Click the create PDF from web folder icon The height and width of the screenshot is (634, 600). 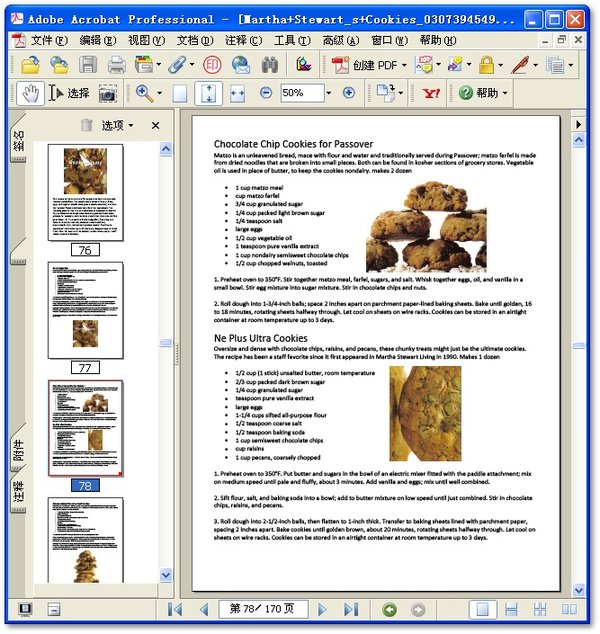coord(59,65)
